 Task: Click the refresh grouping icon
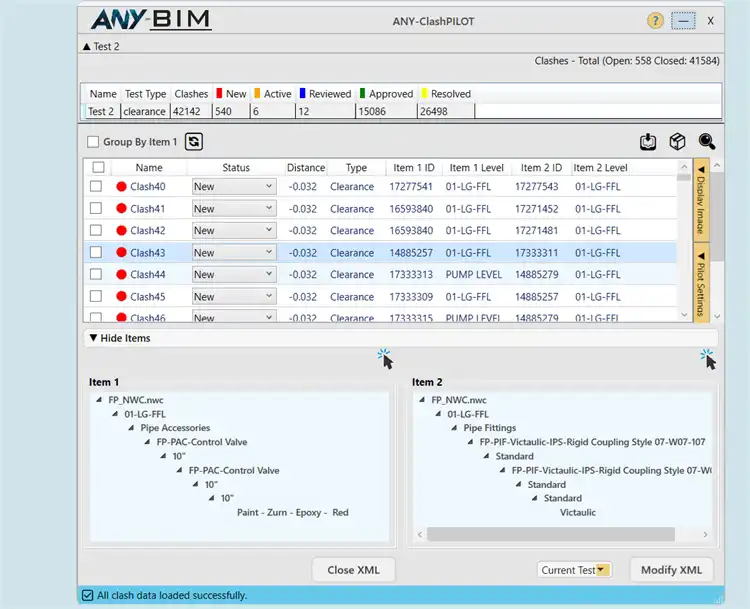(x=194, y=142)
